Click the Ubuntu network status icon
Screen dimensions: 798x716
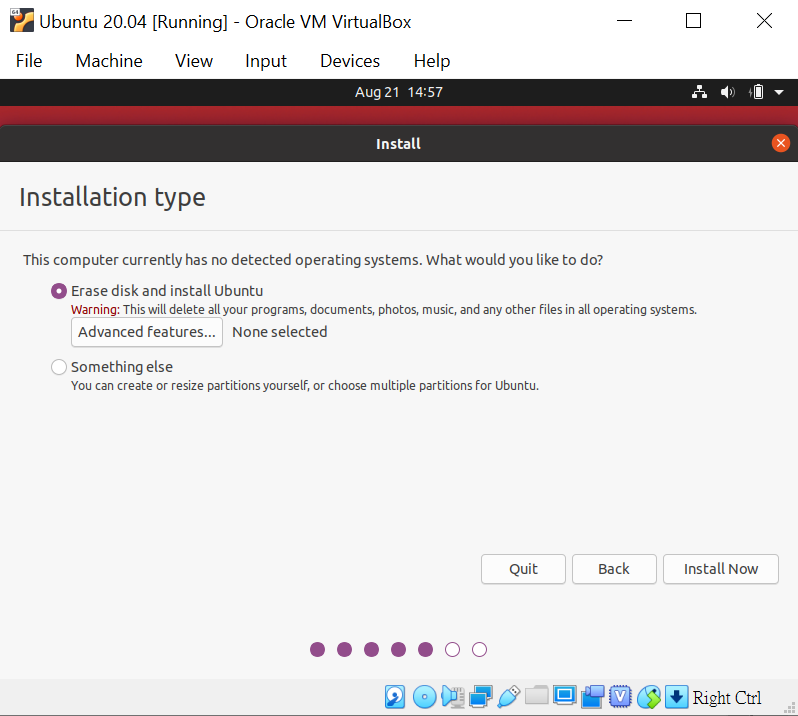tap(699, 92)
